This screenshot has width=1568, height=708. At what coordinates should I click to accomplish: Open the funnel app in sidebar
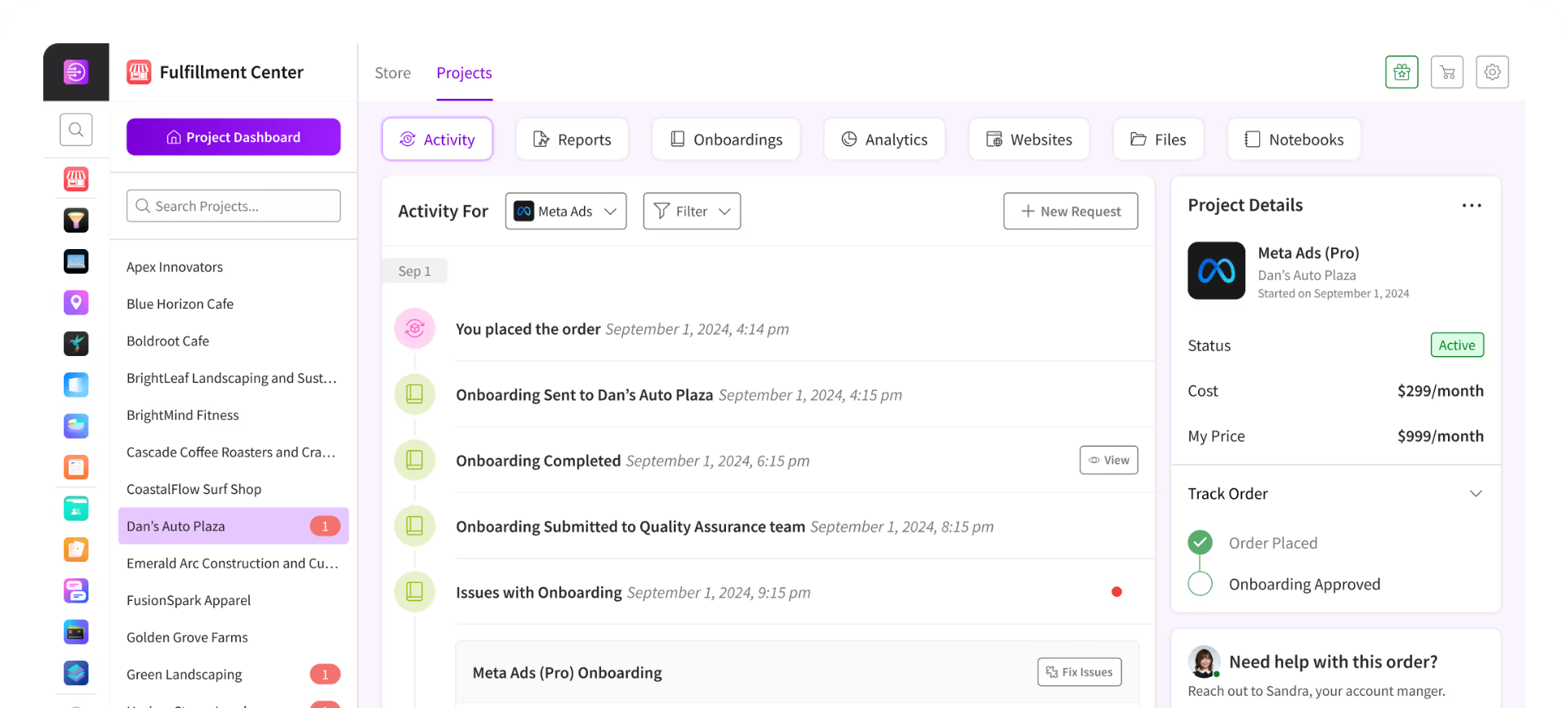[76, 220]
